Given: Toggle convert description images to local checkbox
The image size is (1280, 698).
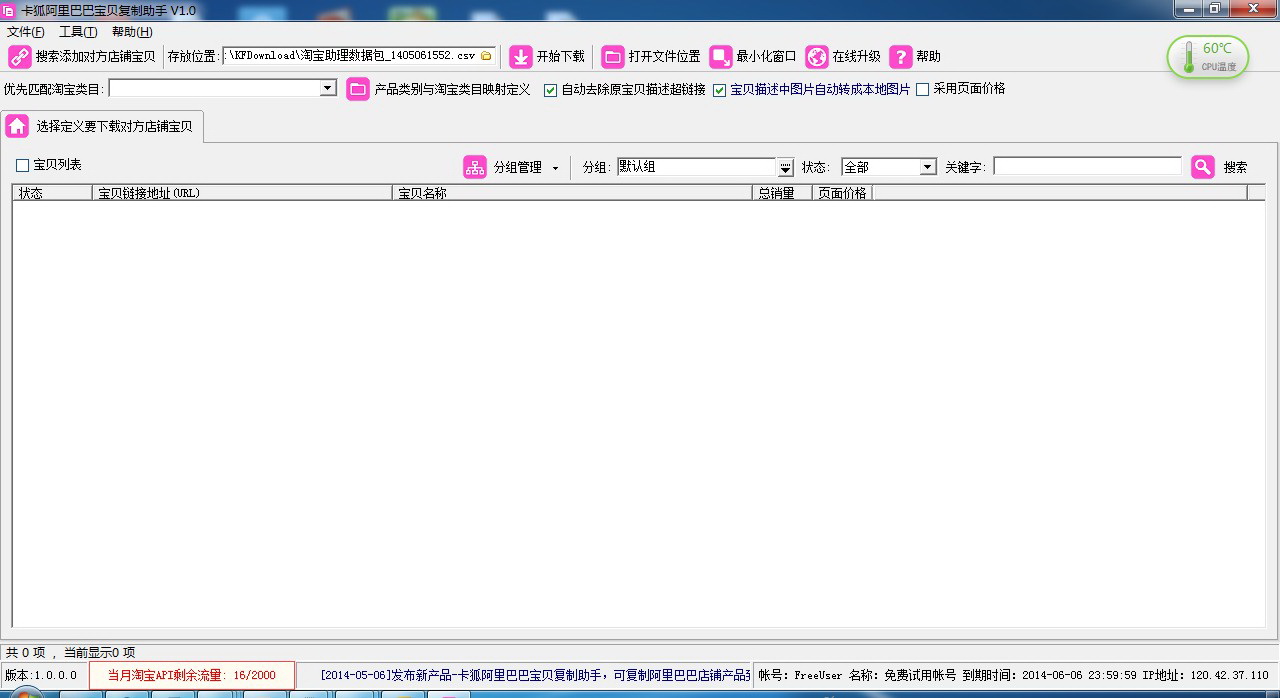Looking at the screenshot, I should click(x=719, y=90).
